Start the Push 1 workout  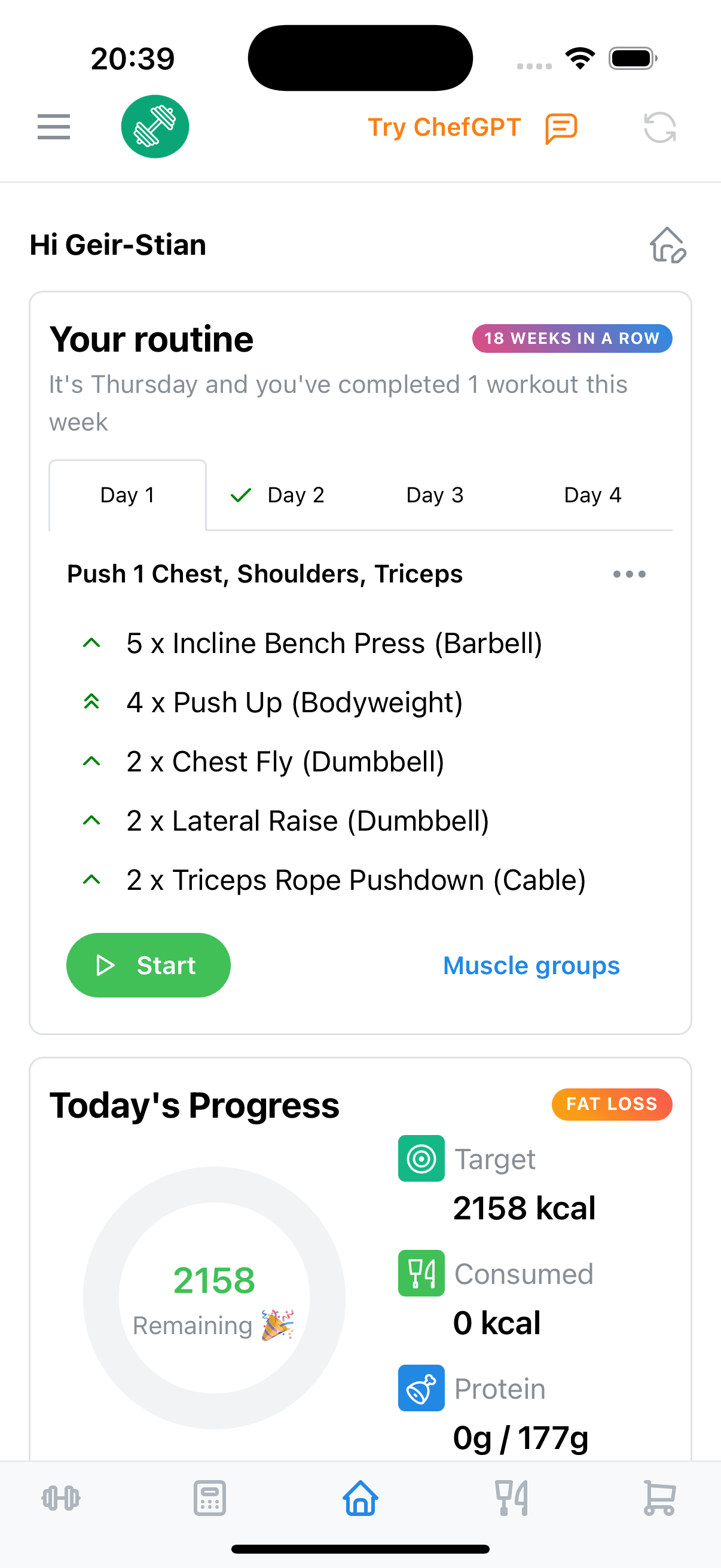148,965
